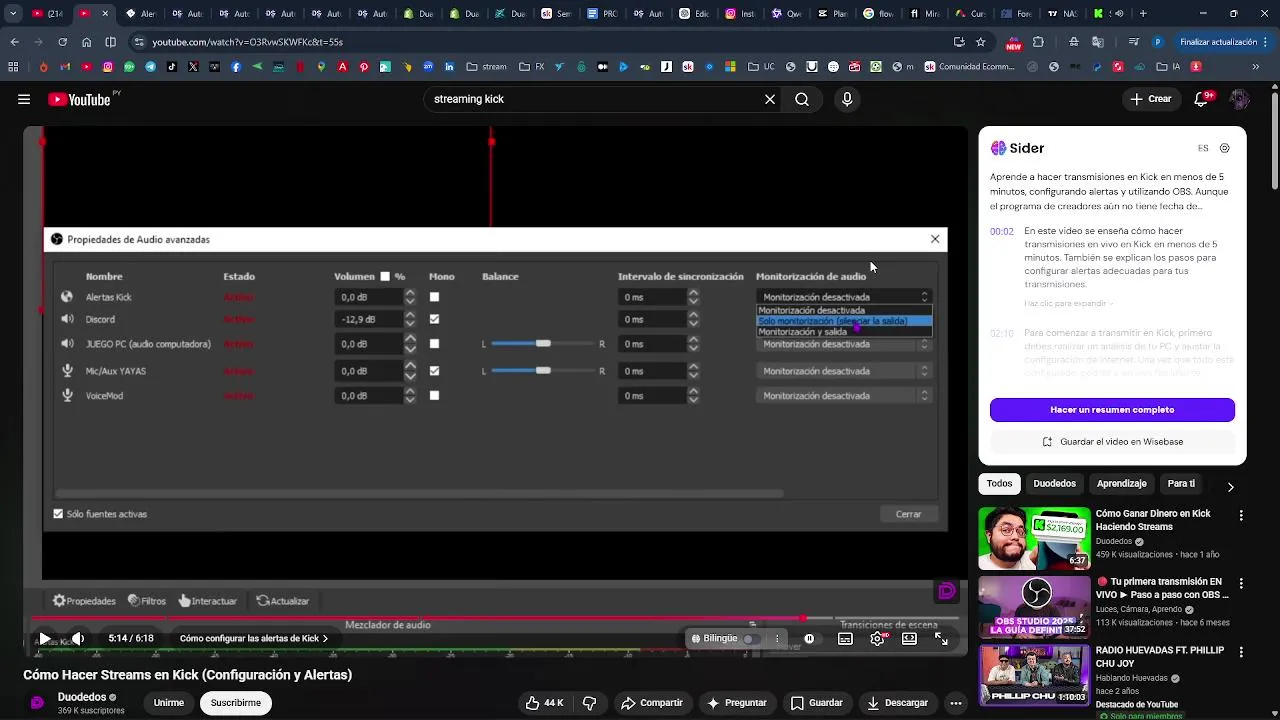1280x720 pixels.
Task: Clear the search box text
Action: [770, 99]
